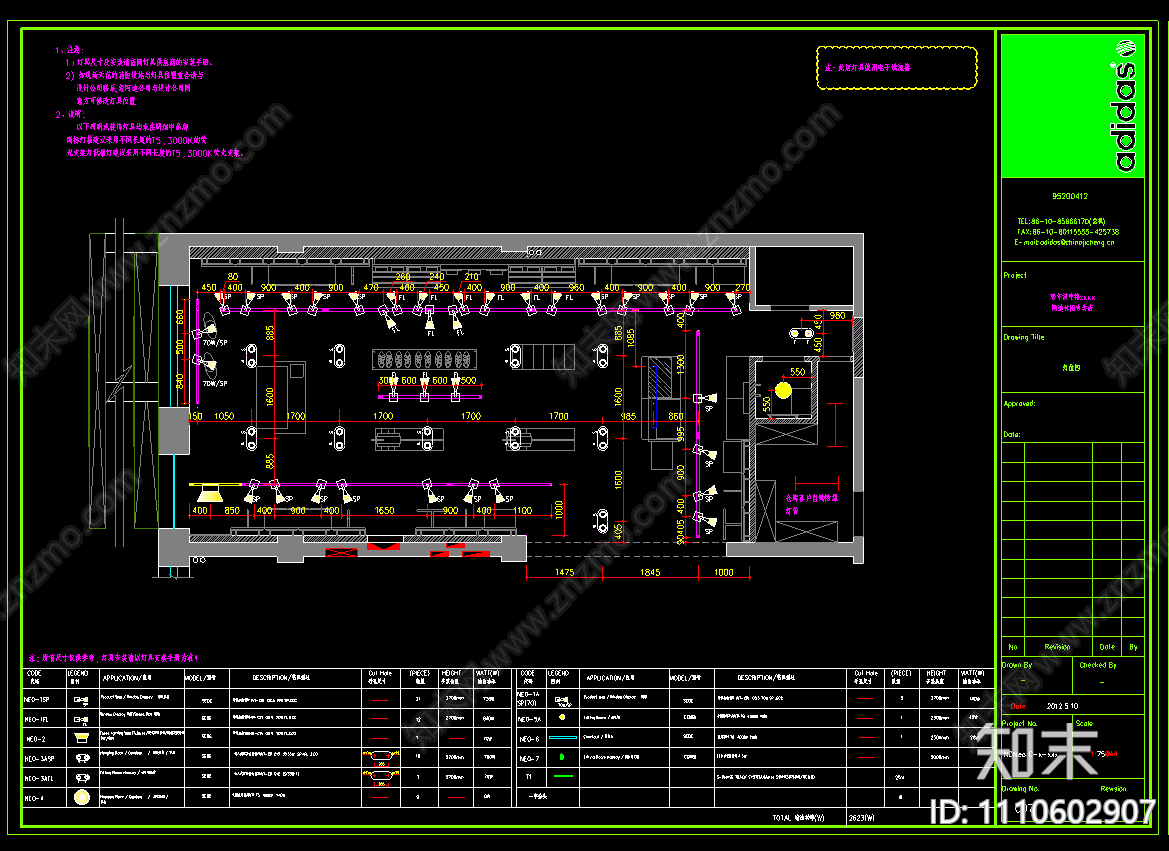The image size is (1169, 851).
Task: Click the NEO-3ASP cut hole diagram
Action: coord(380,757)
